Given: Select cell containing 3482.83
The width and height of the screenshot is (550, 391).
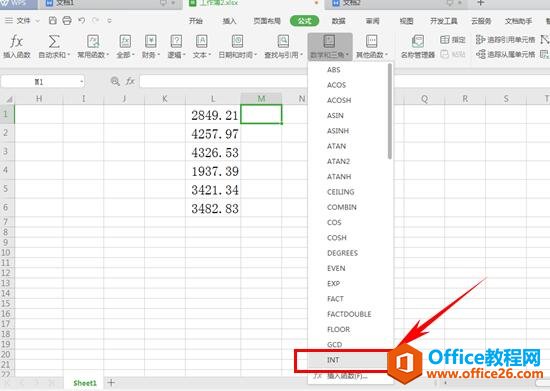Looking at the screenshot, I should 213,208.
